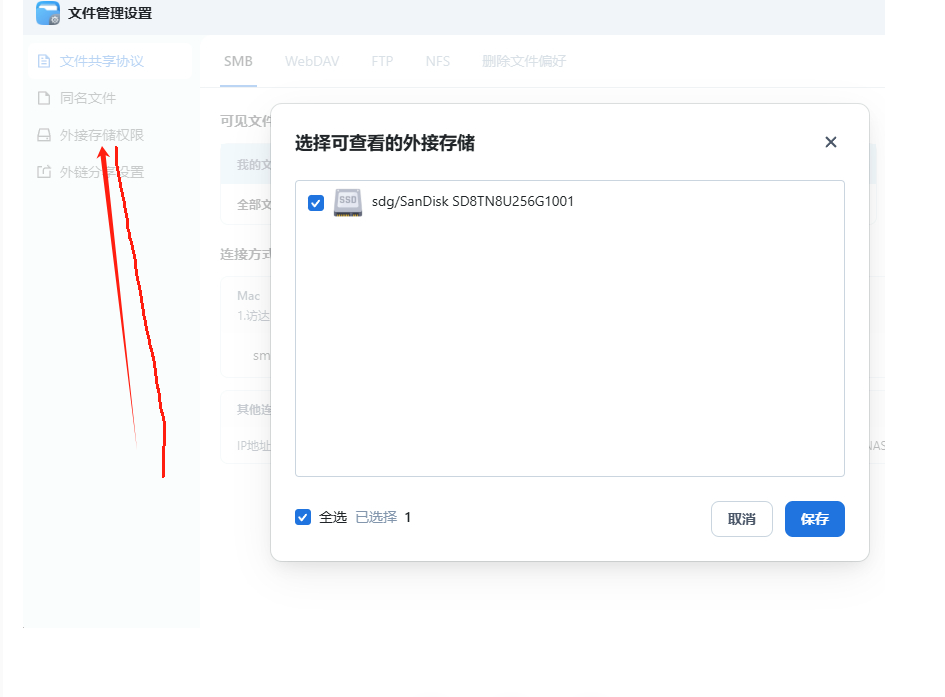Select the sdg/SanDisk SD8TN8U256G1001 device name

tap(472, 201)
